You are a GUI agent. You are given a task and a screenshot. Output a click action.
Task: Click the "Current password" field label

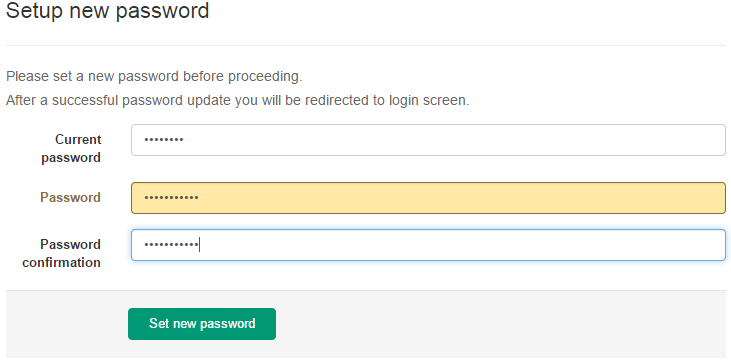coord(71,149)
